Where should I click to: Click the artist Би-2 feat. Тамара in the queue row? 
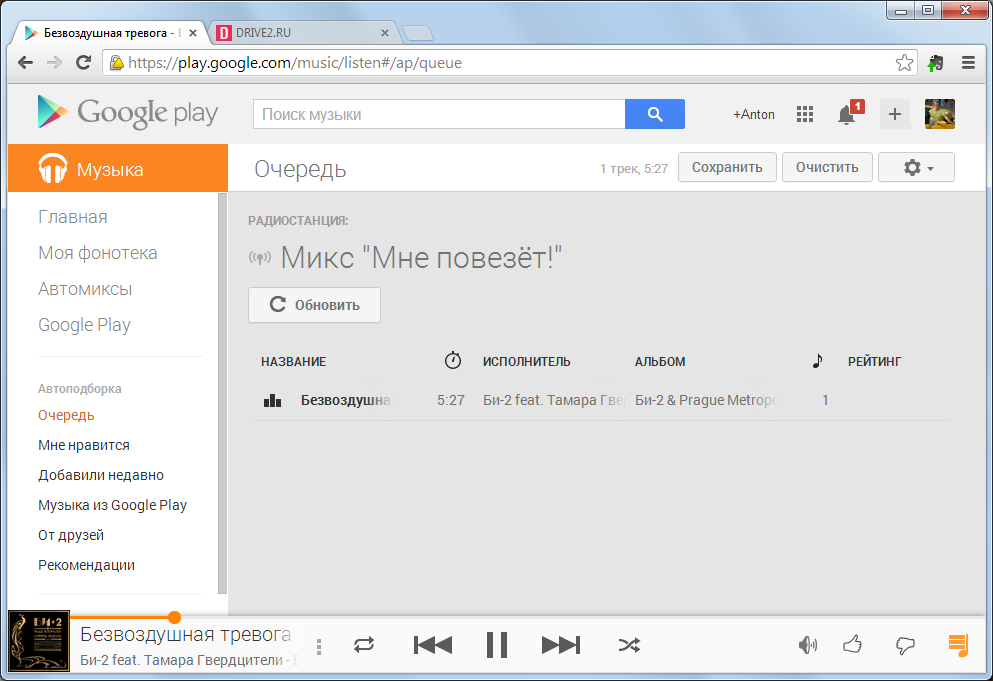pos(553,400)
